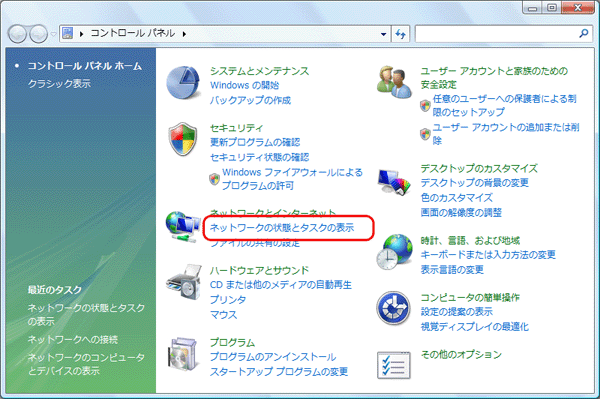Viewport: 600px width, 399px height.
Task: Open マウス link
Action: pos(223,315)
